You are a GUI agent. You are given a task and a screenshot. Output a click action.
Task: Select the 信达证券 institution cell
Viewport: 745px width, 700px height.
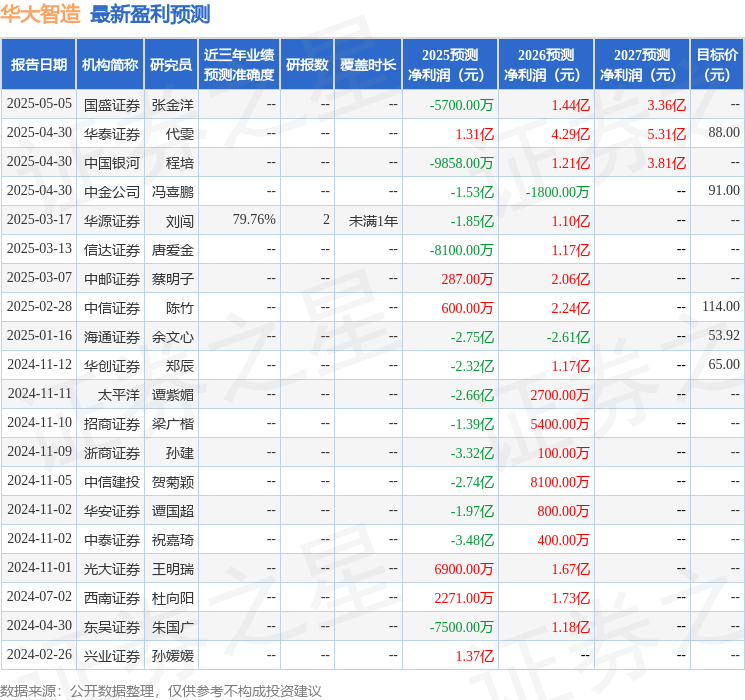click(x=112, y=250)
